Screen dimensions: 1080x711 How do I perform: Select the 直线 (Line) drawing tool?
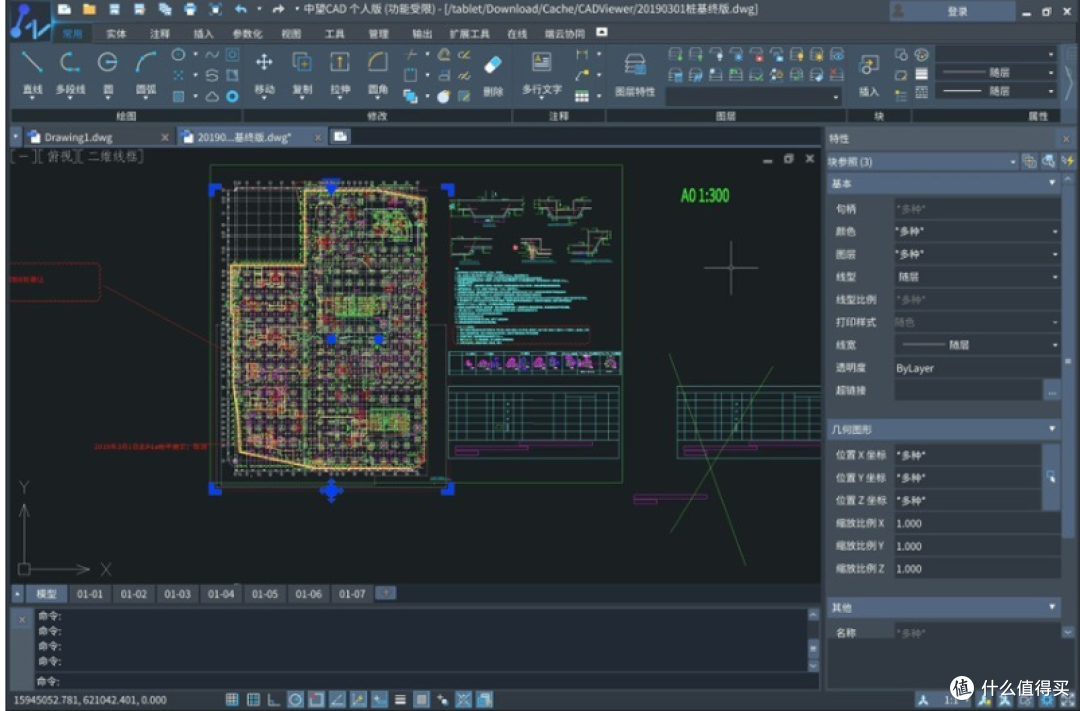[x=32, y=72]
